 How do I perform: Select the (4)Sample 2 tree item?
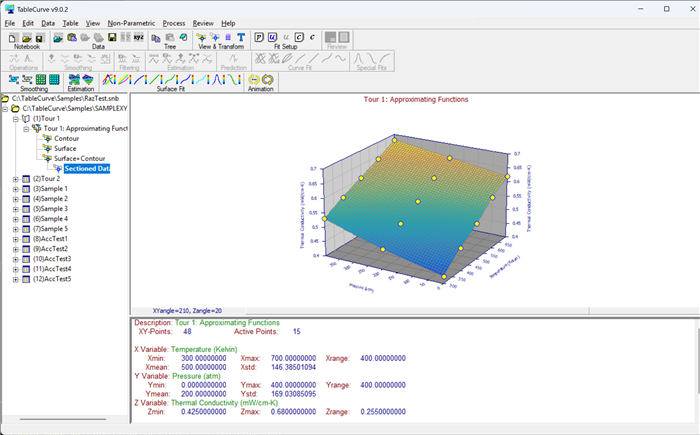(50, 199)
